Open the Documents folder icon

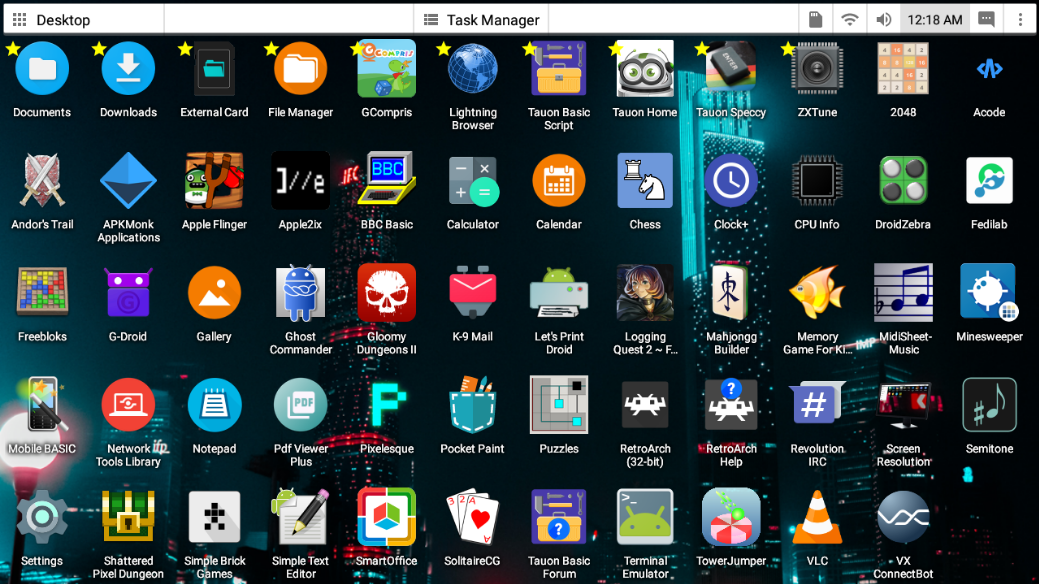click(42, 69)
